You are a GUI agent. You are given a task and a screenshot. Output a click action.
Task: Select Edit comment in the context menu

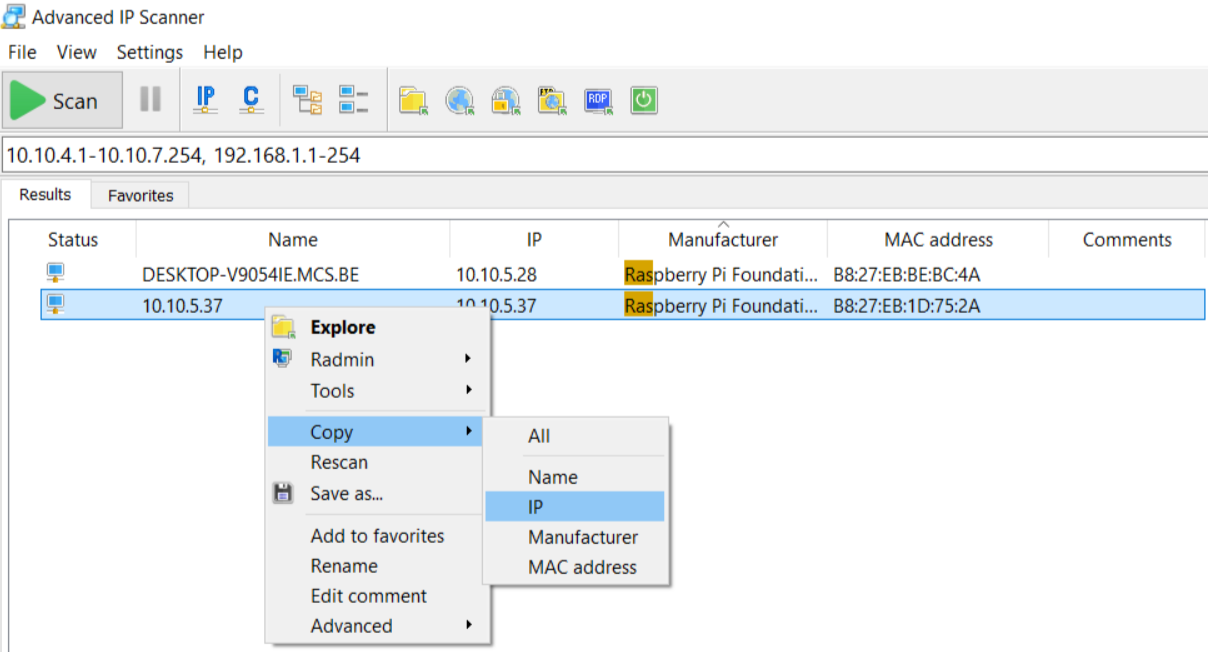(377, 596)
